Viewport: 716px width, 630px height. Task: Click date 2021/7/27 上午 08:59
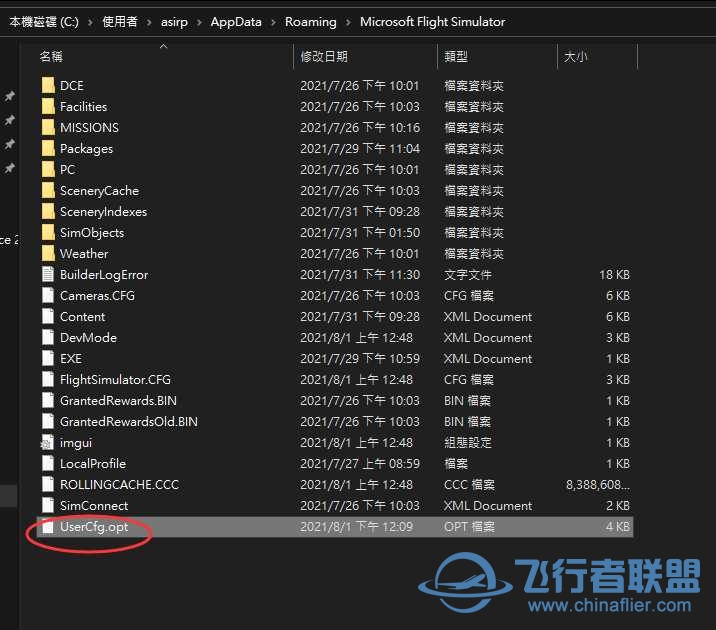click(360, 463)
